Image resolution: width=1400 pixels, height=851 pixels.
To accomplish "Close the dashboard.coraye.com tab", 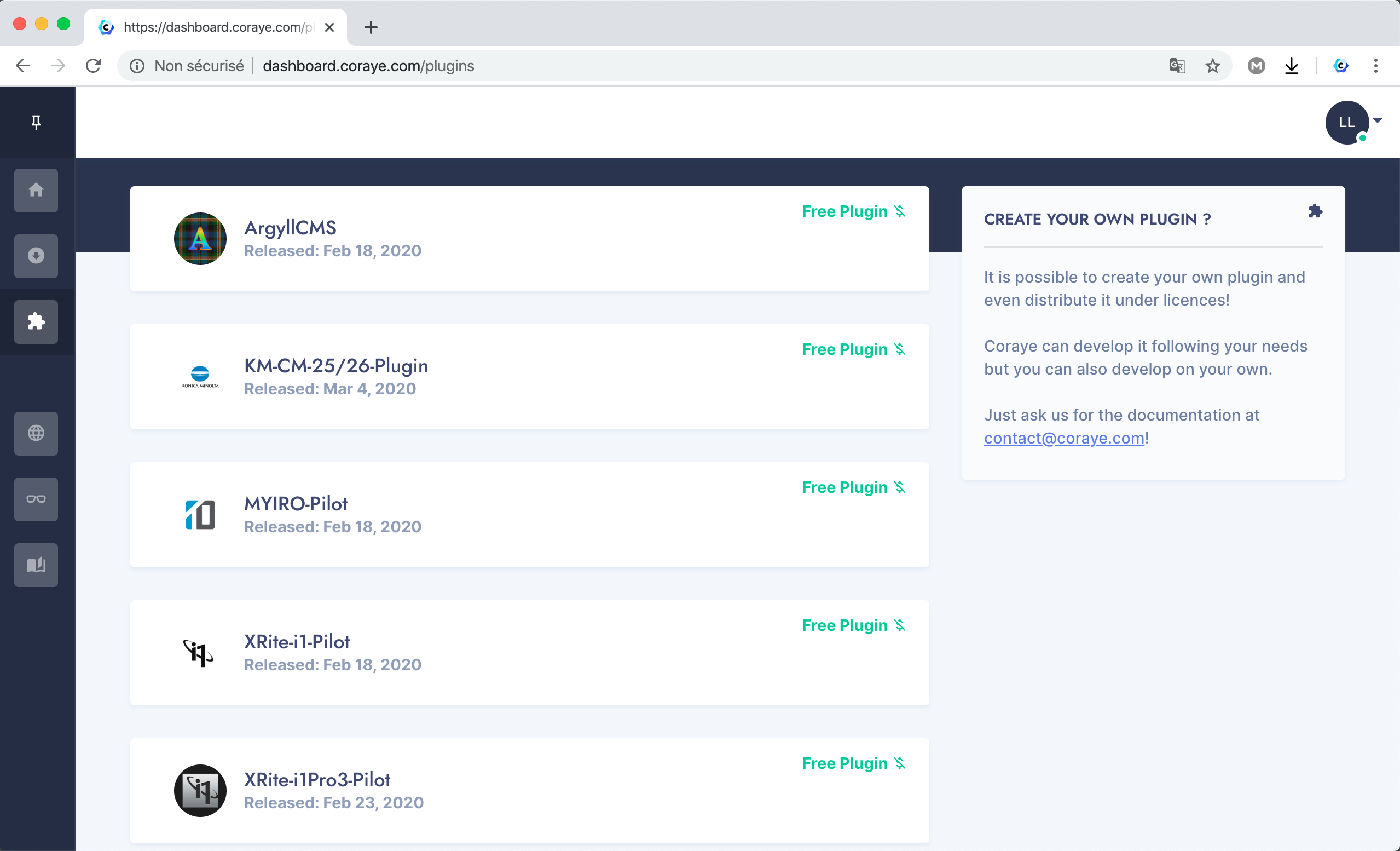I will point(329,27).
